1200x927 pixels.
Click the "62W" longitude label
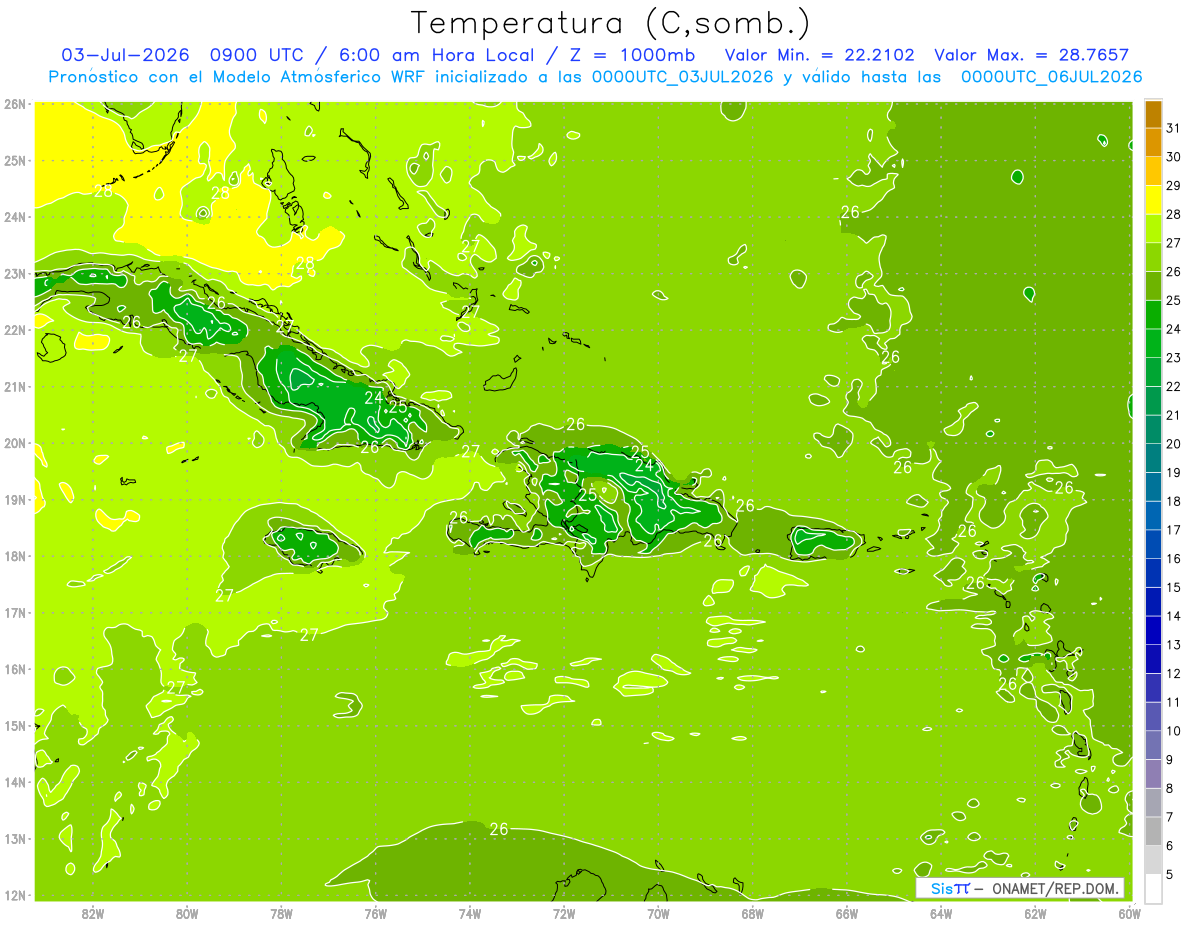point(1035,913)
